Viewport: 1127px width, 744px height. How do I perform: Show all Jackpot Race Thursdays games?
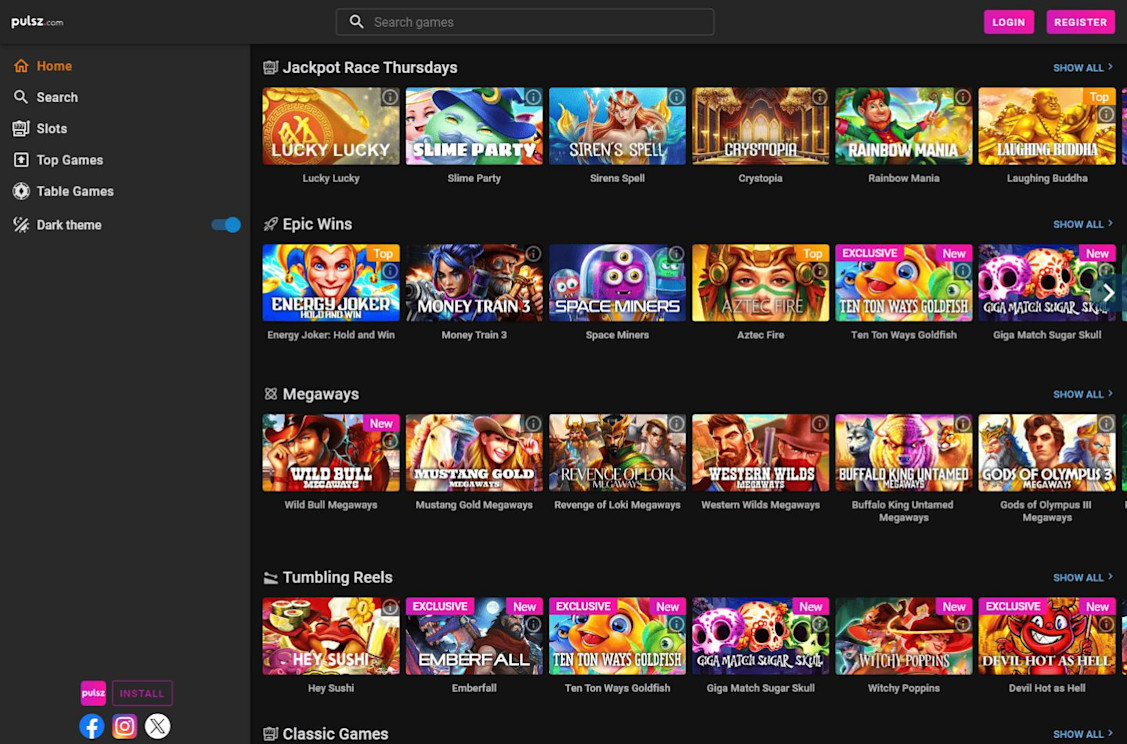click(x=1082, y=68)
